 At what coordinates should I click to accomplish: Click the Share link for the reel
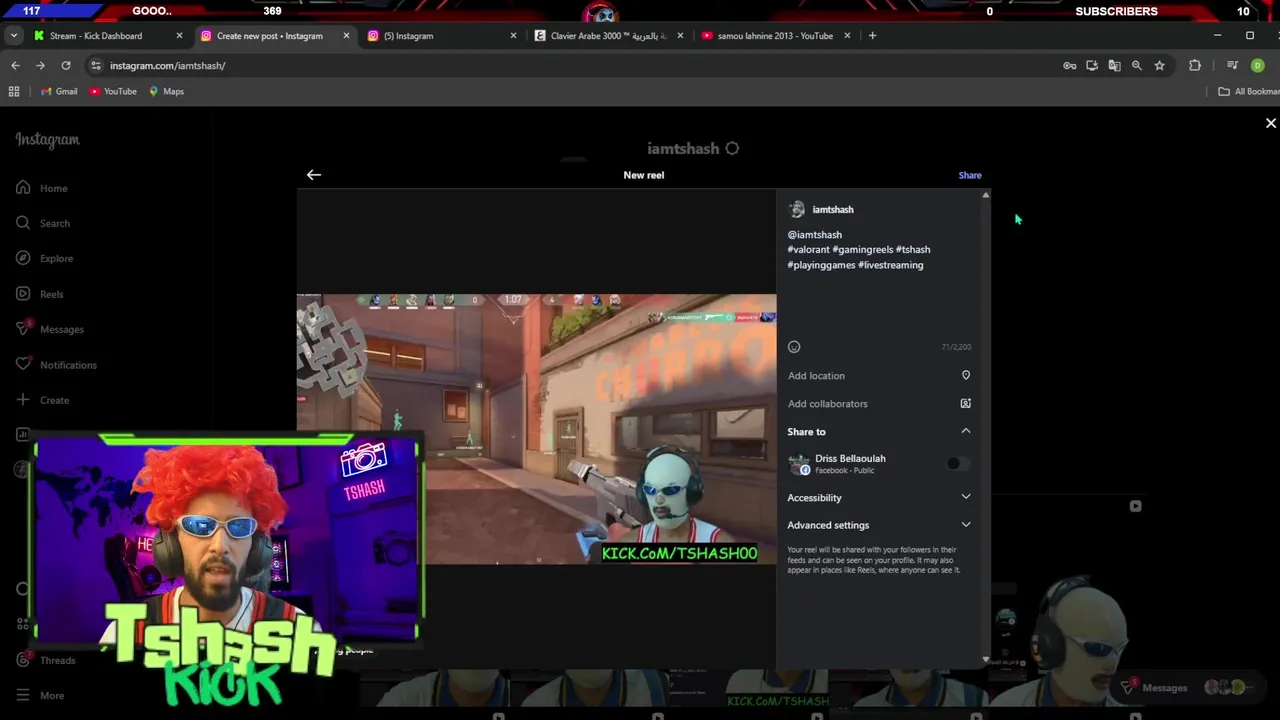pyautogui.click(x=970, y=175)
